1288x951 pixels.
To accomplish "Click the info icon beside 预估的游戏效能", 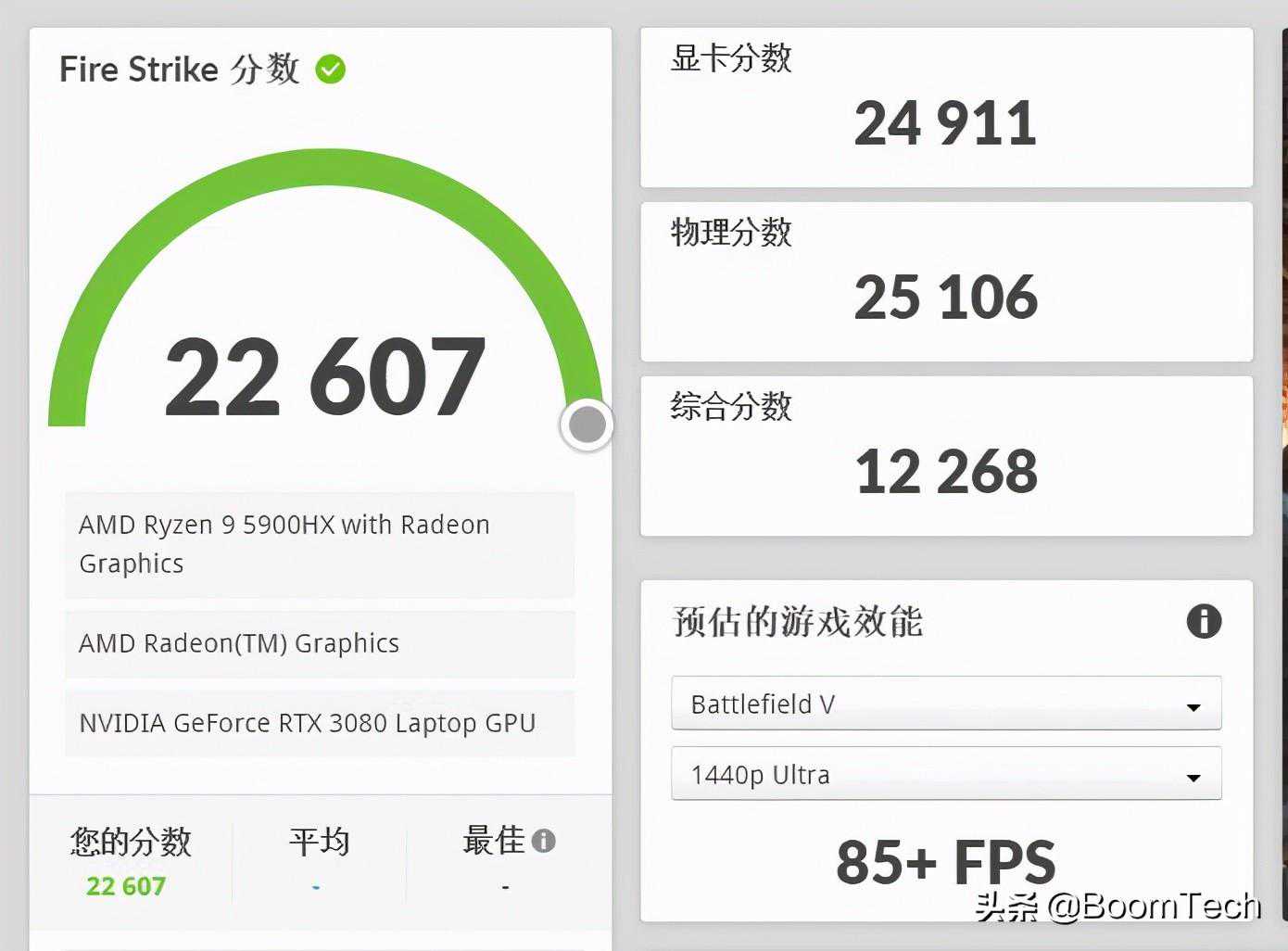I will [1203, 621].
